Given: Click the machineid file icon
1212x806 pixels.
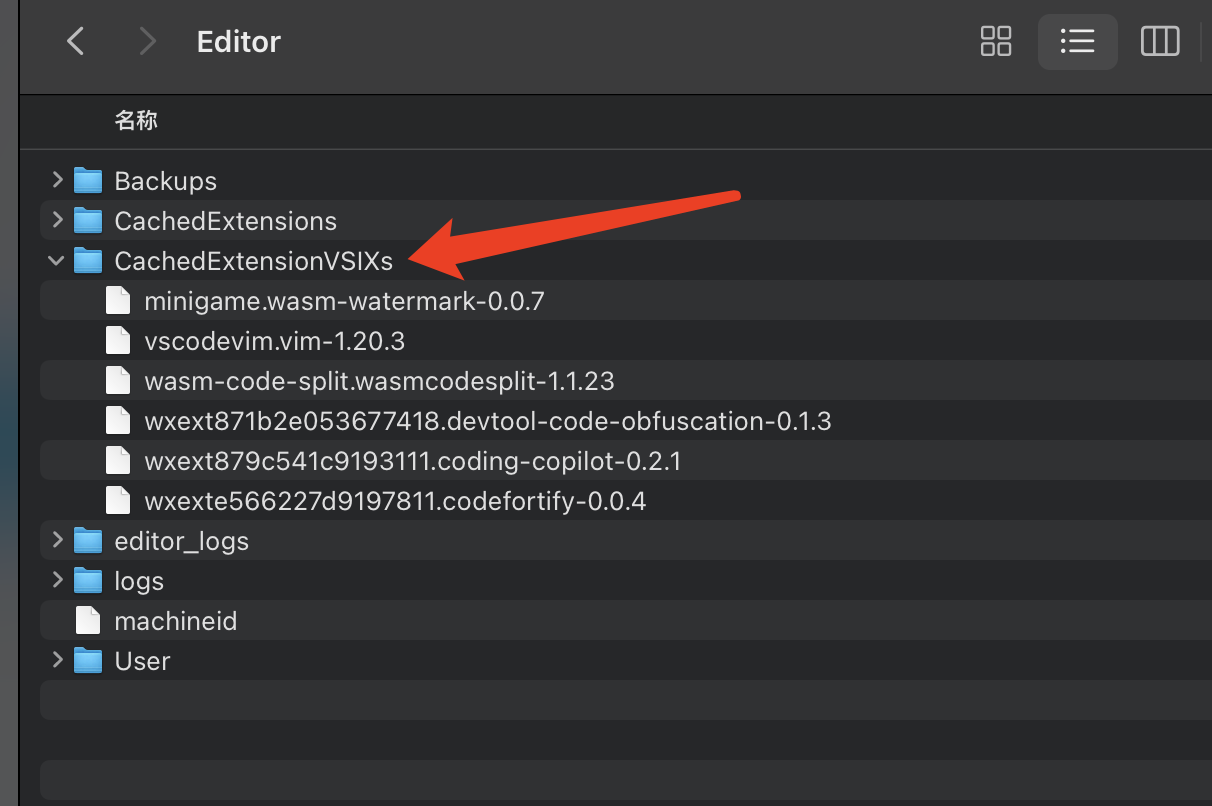Looking at the screenshot, I should pos(89,621).
